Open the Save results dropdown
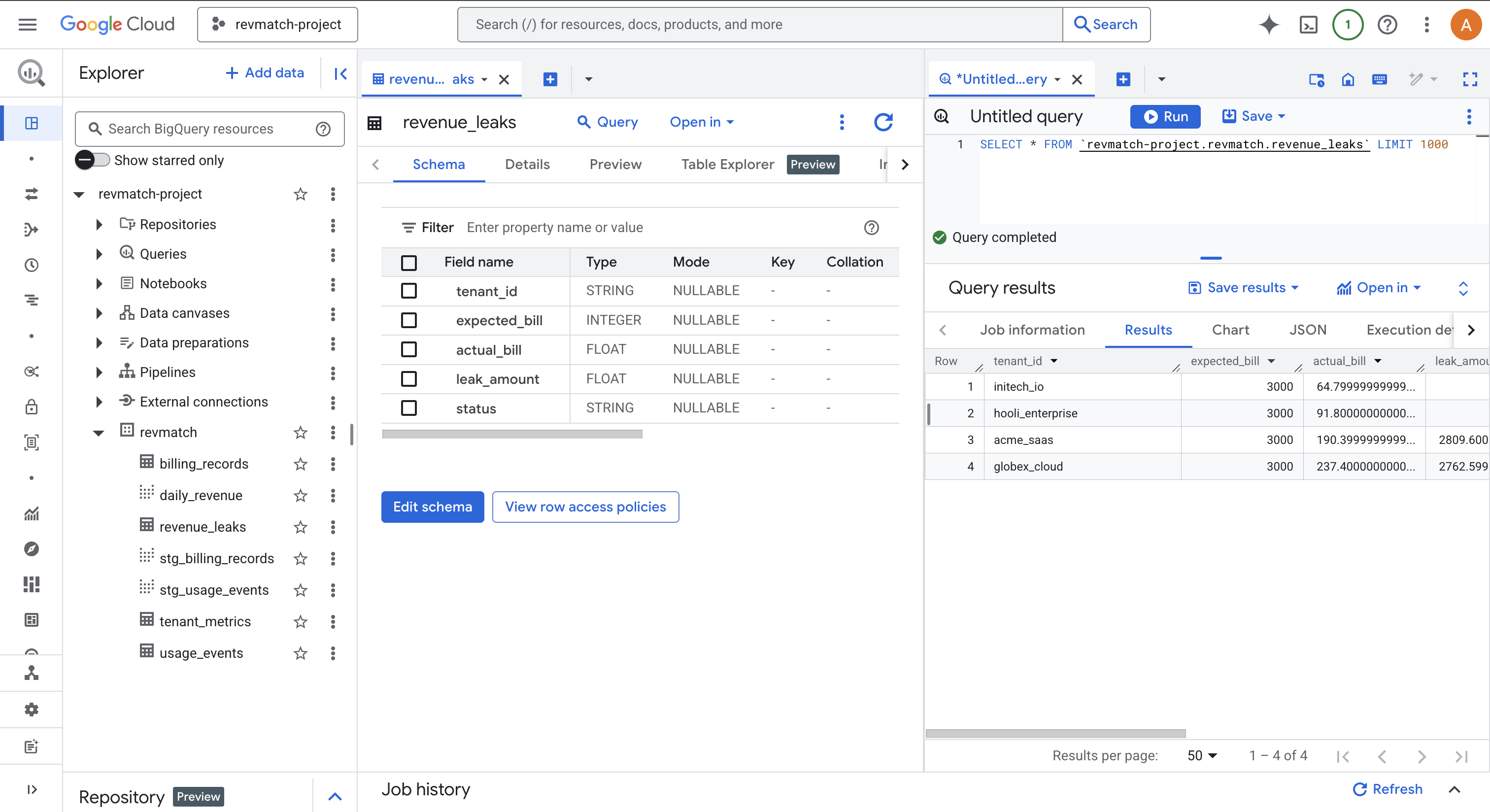 coord(1244,287)
